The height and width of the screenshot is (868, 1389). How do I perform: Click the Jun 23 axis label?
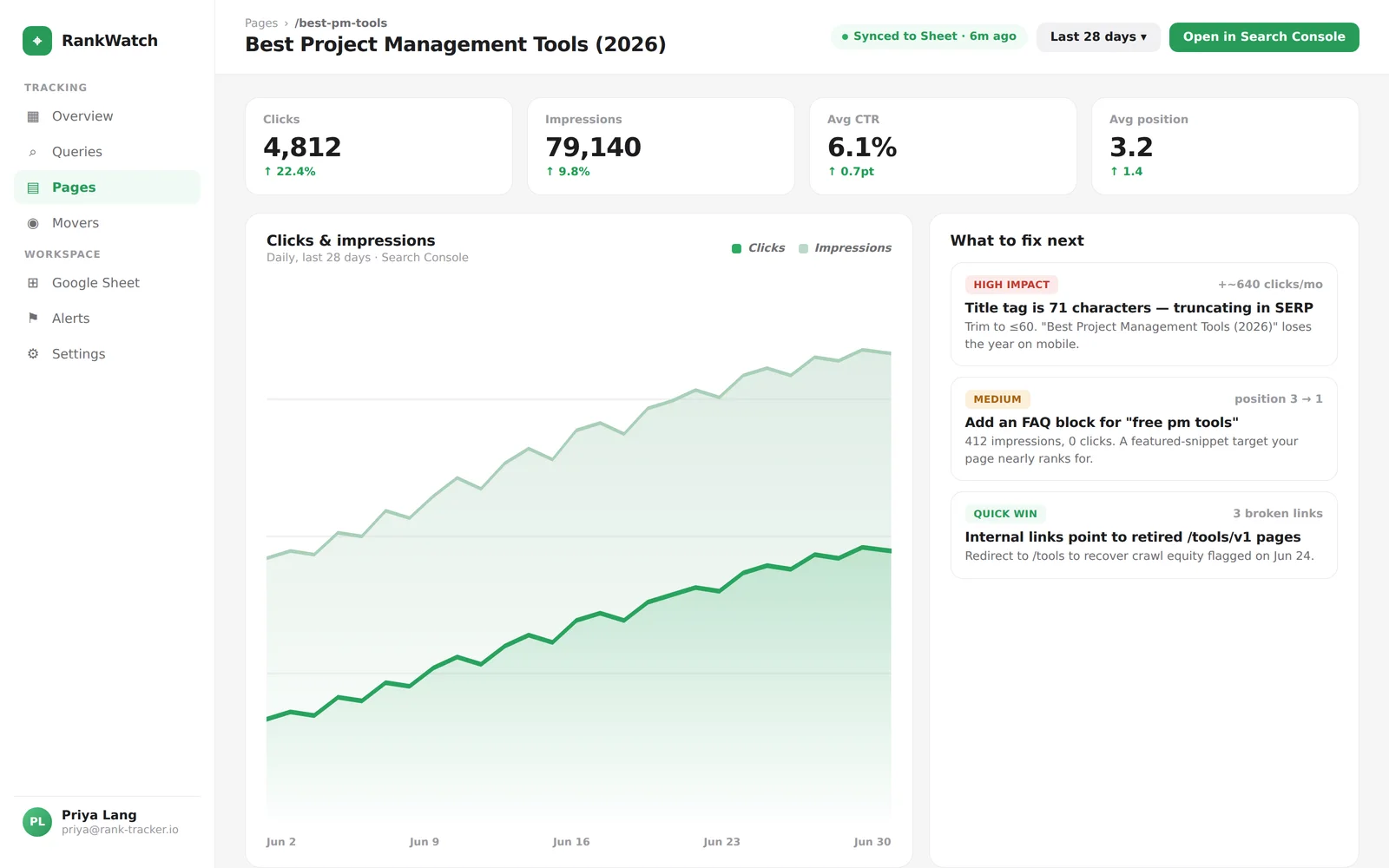[721, 842]
